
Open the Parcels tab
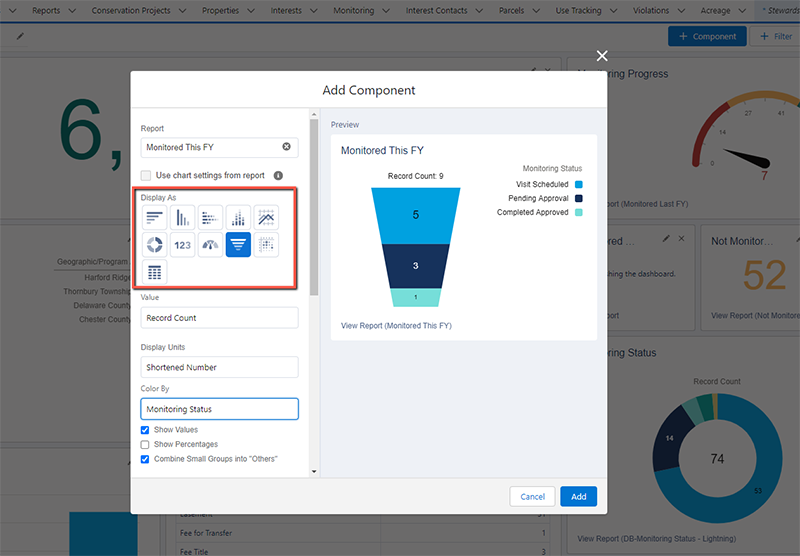tap(511, 11)
